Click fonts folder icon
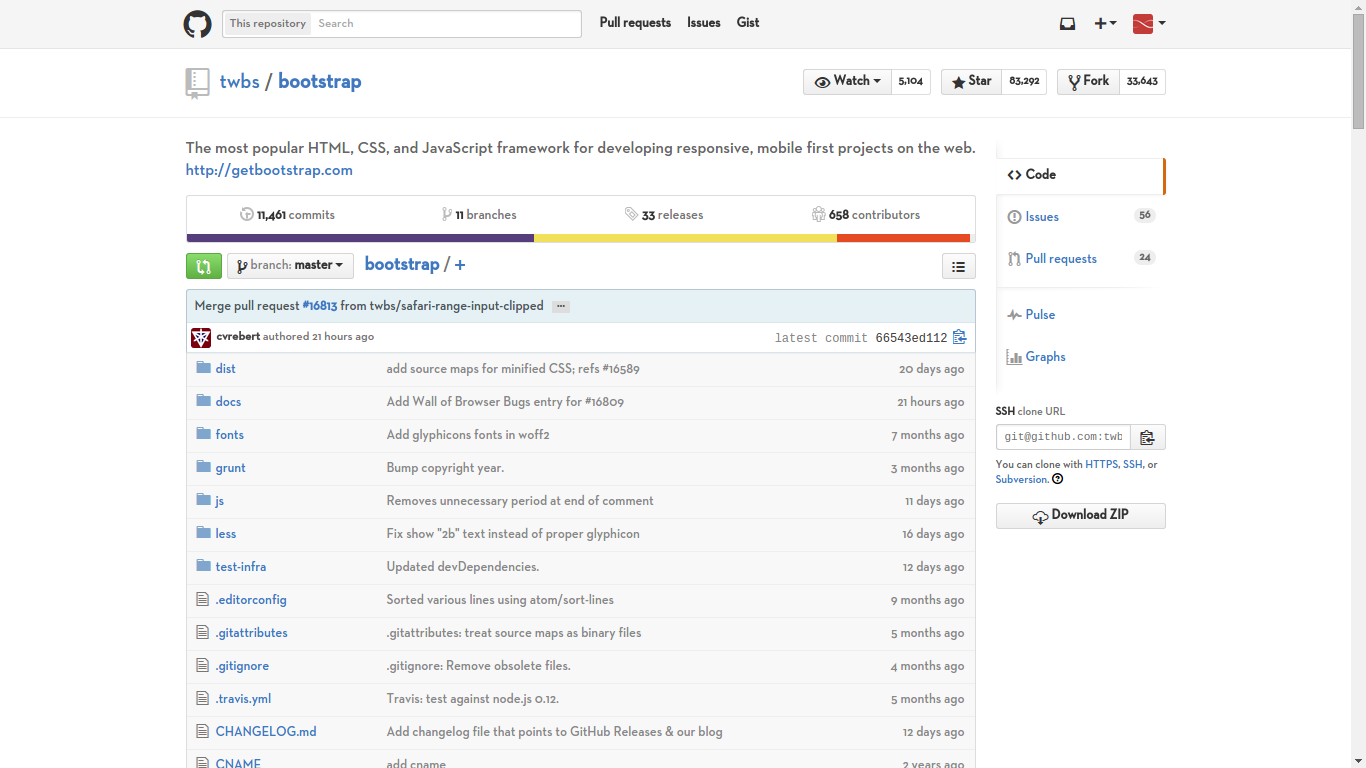The width and height of the screenshot is (1366, 768). pyautogui.click(x=204, y=434)
